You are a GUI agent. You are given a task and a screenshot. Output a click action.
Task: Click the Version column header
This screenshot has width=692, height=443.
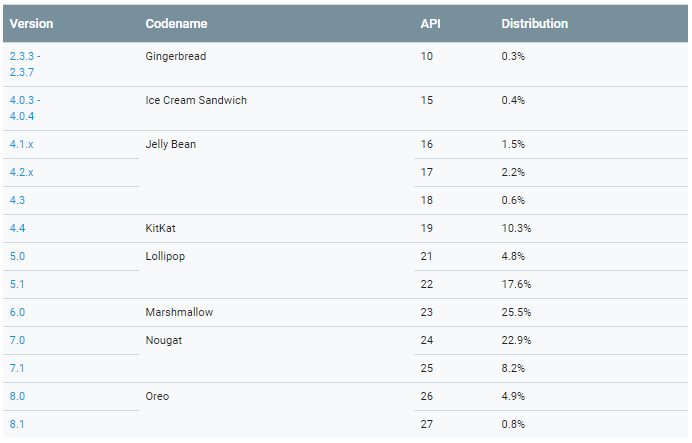coord(31,24)
